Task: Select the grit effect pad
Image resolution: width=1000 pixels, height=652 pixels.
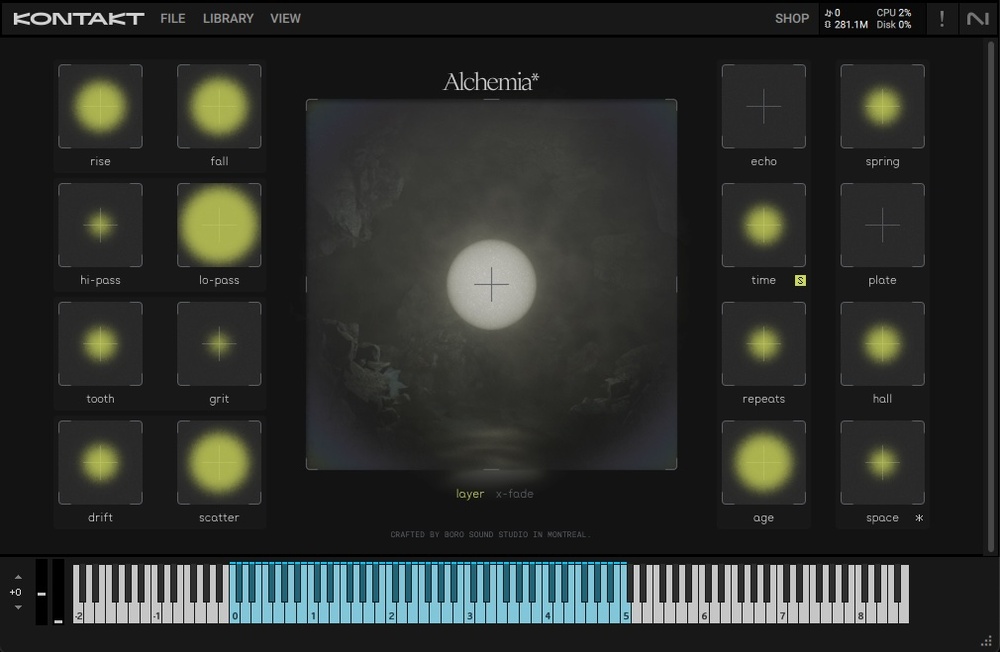Action: pos(219,344)
